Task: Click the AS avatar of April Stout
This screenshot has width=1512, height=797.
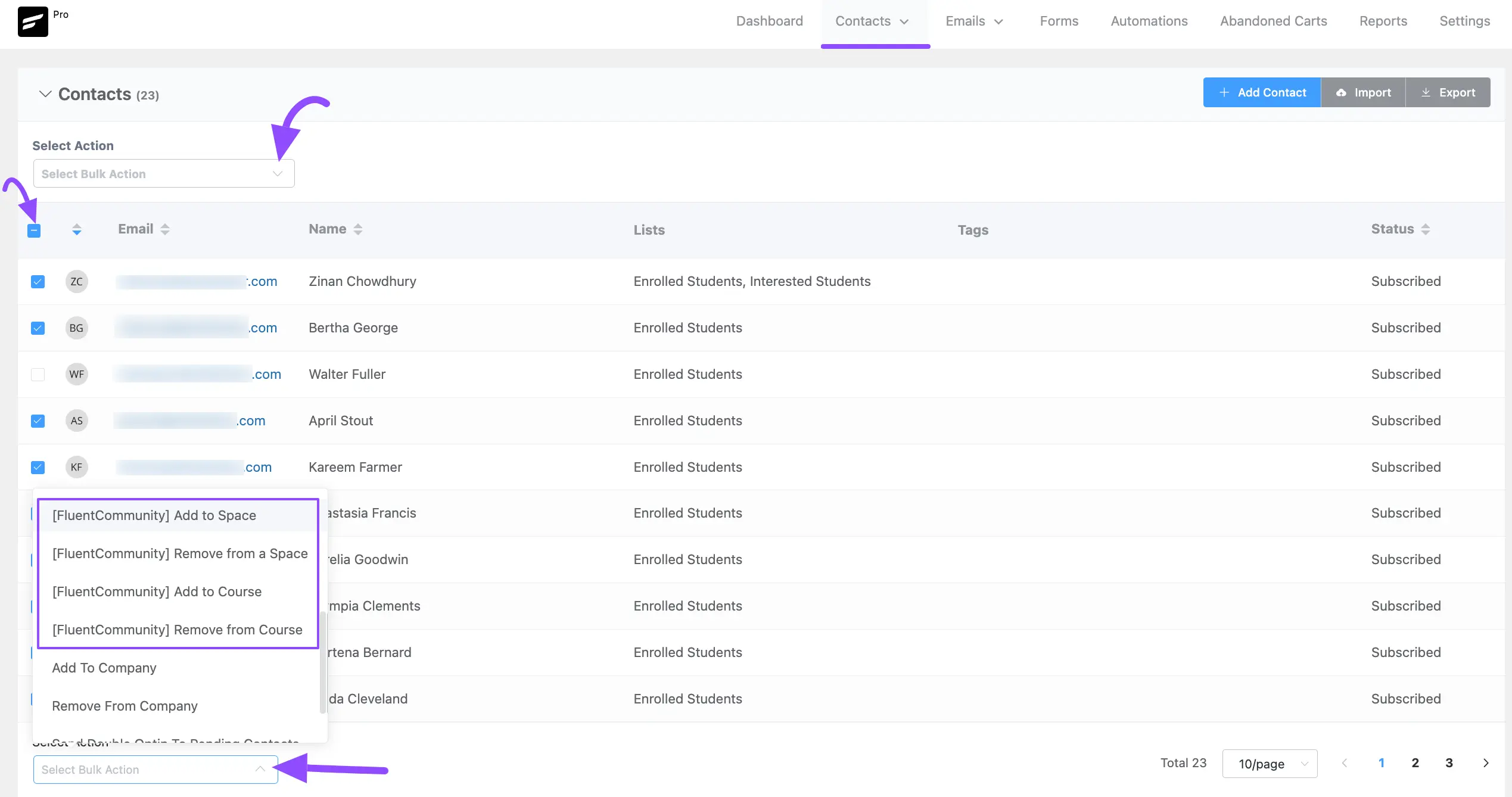Action: tap(77, 421)
